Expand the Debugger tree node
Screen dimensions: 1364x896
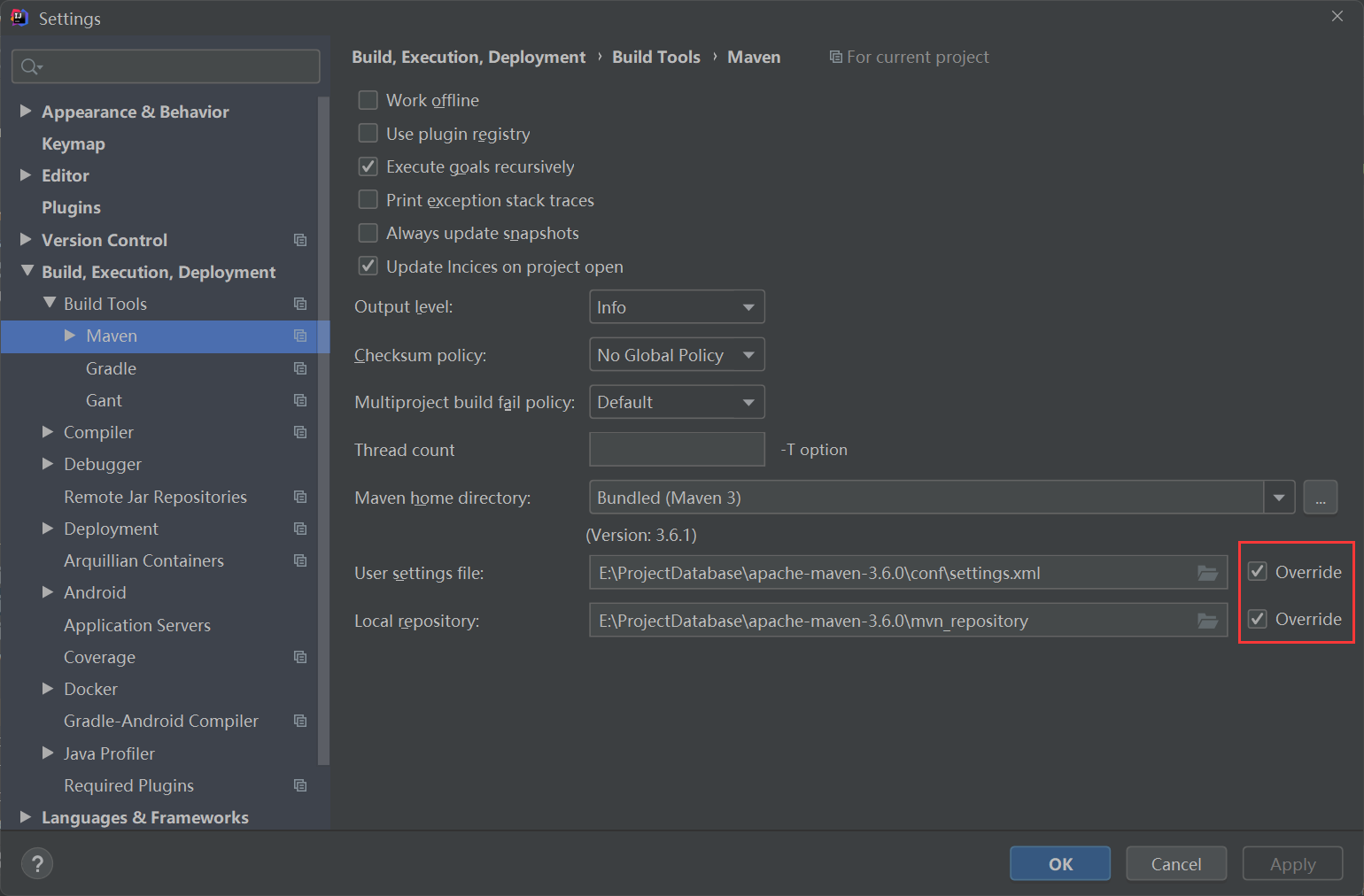click(x=48, y=464)
